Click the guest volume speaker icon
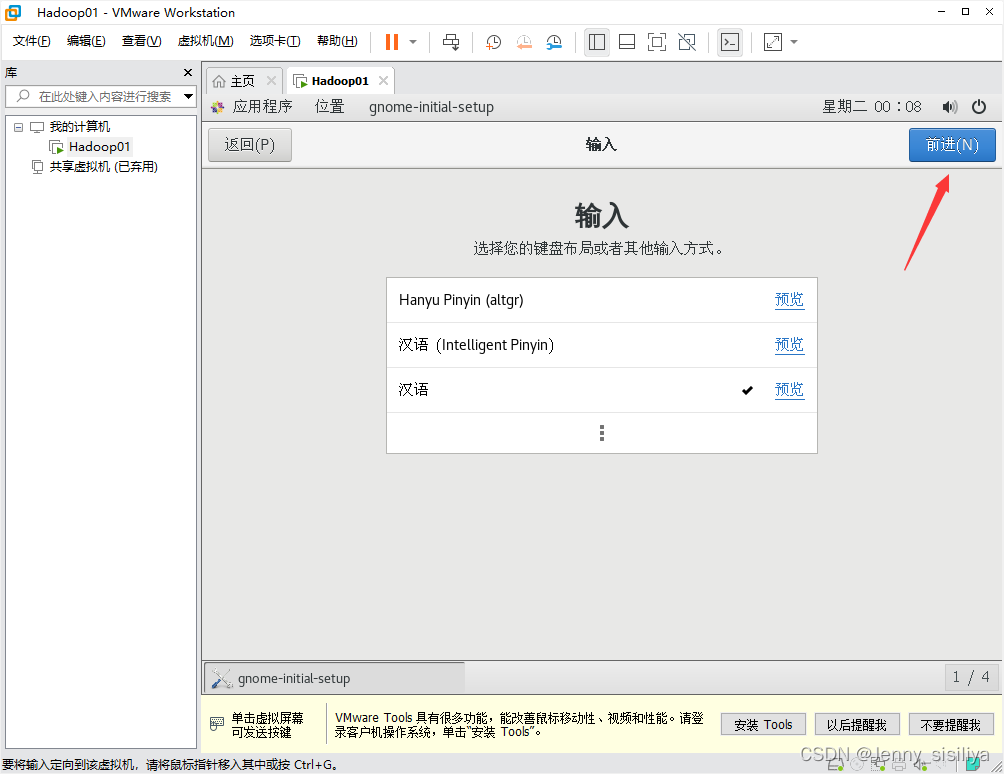Screen dimensions: 1004x774 click(x=950, y=107)
